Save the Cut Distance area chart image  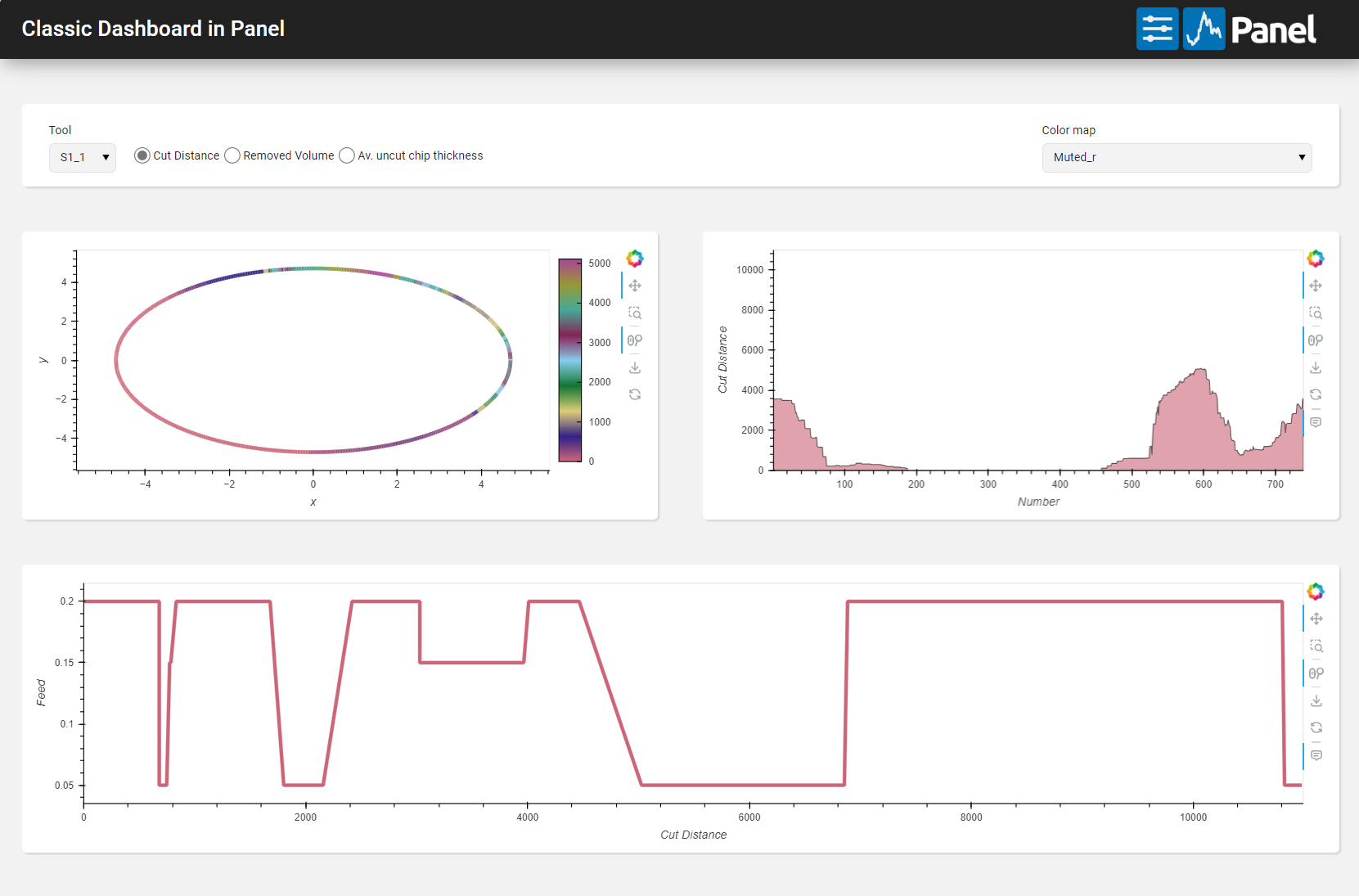point(1316,368)
